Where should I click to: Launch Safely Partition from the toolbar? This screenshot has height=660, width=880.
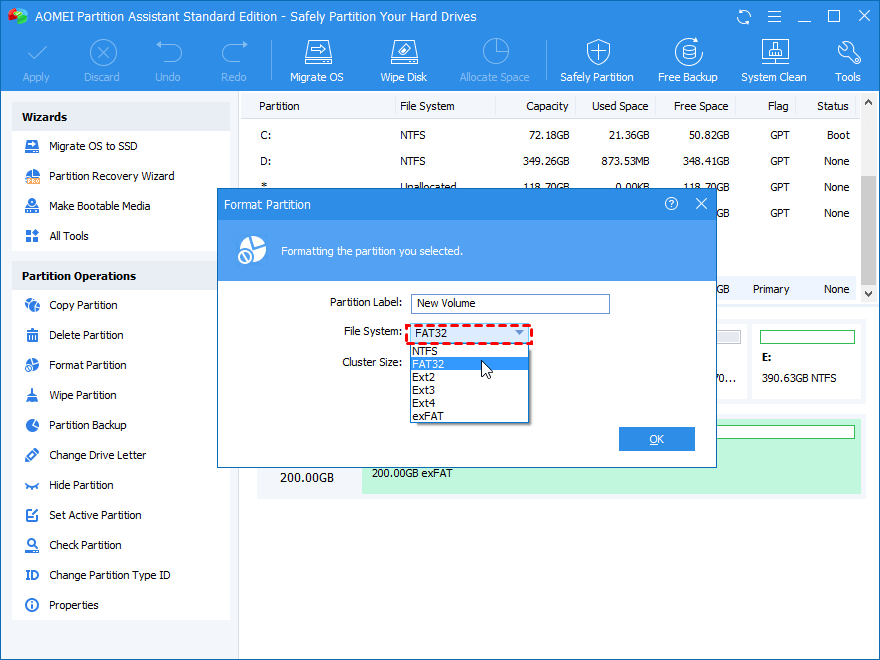tap(596, 60)
